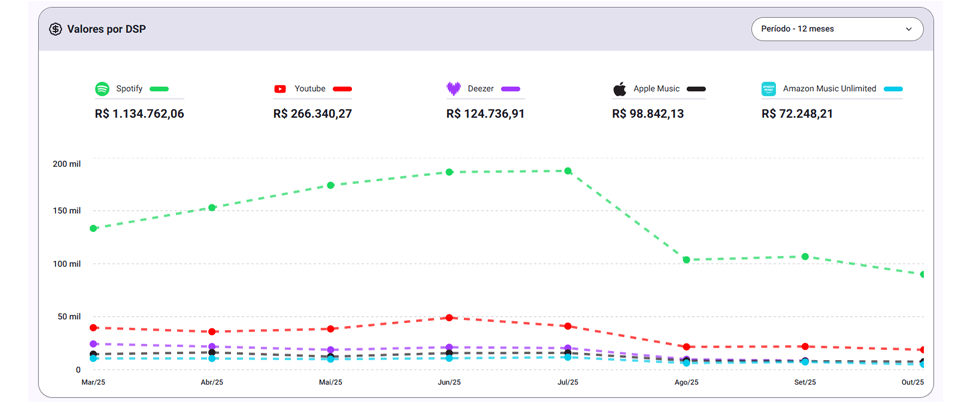Toggle the red Youtube legend swatch
This screenshot has width=970, height=402.
(342, 89)
